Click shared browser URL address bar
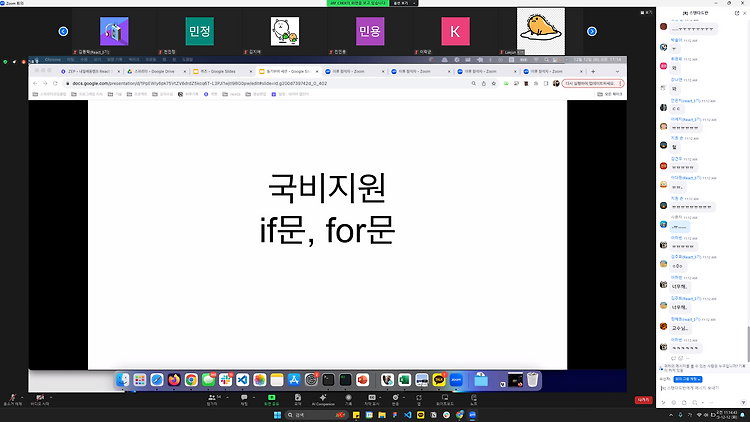Viewport: 750px width, 422px height. tap(268, 83)
